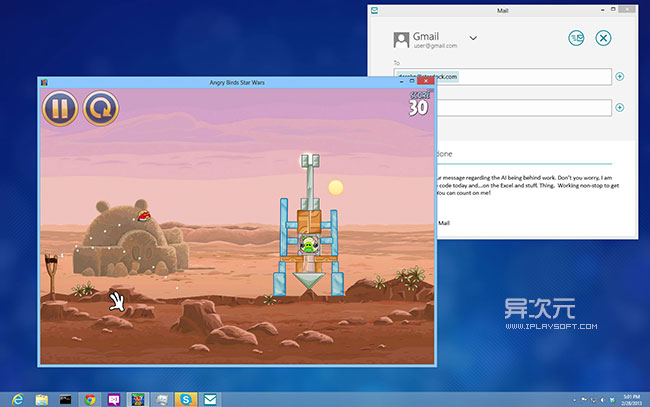
Task: Click the Cc input field in Mail
Action: 524,108
